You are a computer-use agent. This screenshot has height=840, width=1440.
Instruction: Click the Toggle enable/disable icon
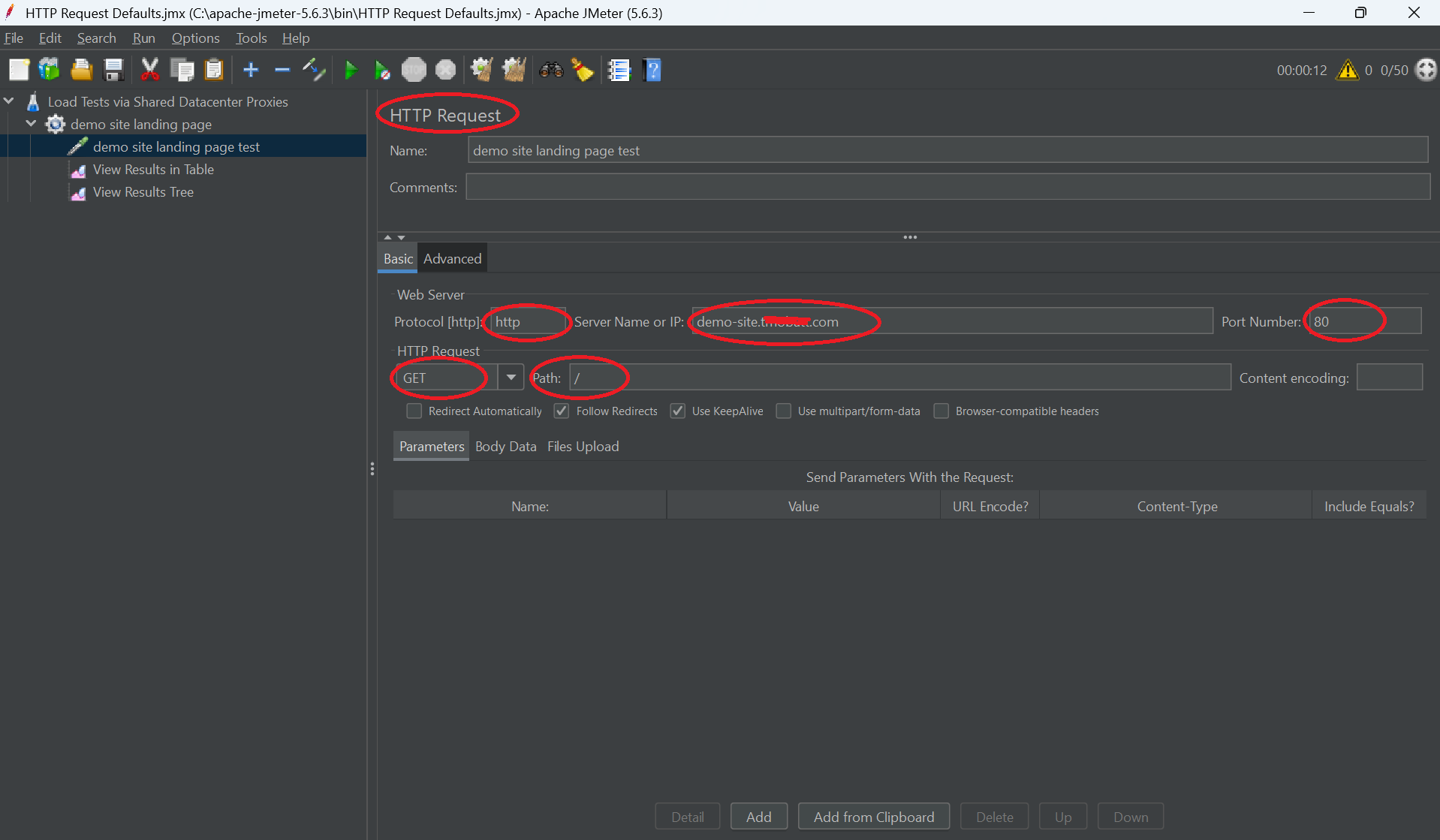(x=314, y=70)
